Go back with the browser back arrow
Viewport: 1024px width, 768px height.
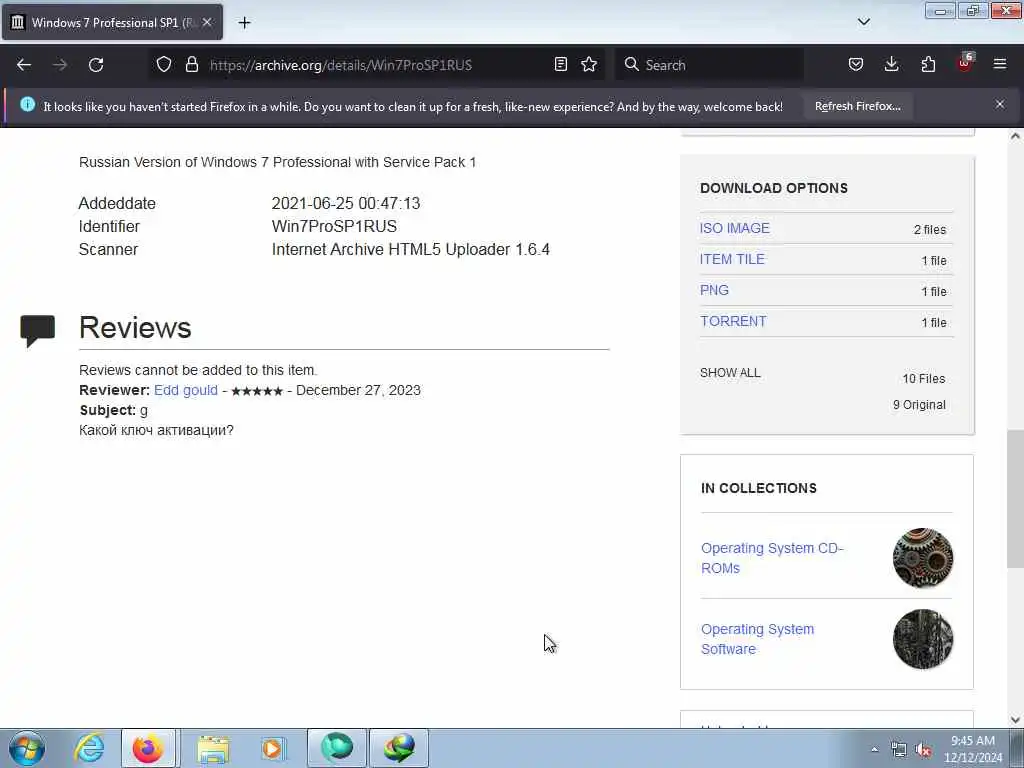click(24, 65)
